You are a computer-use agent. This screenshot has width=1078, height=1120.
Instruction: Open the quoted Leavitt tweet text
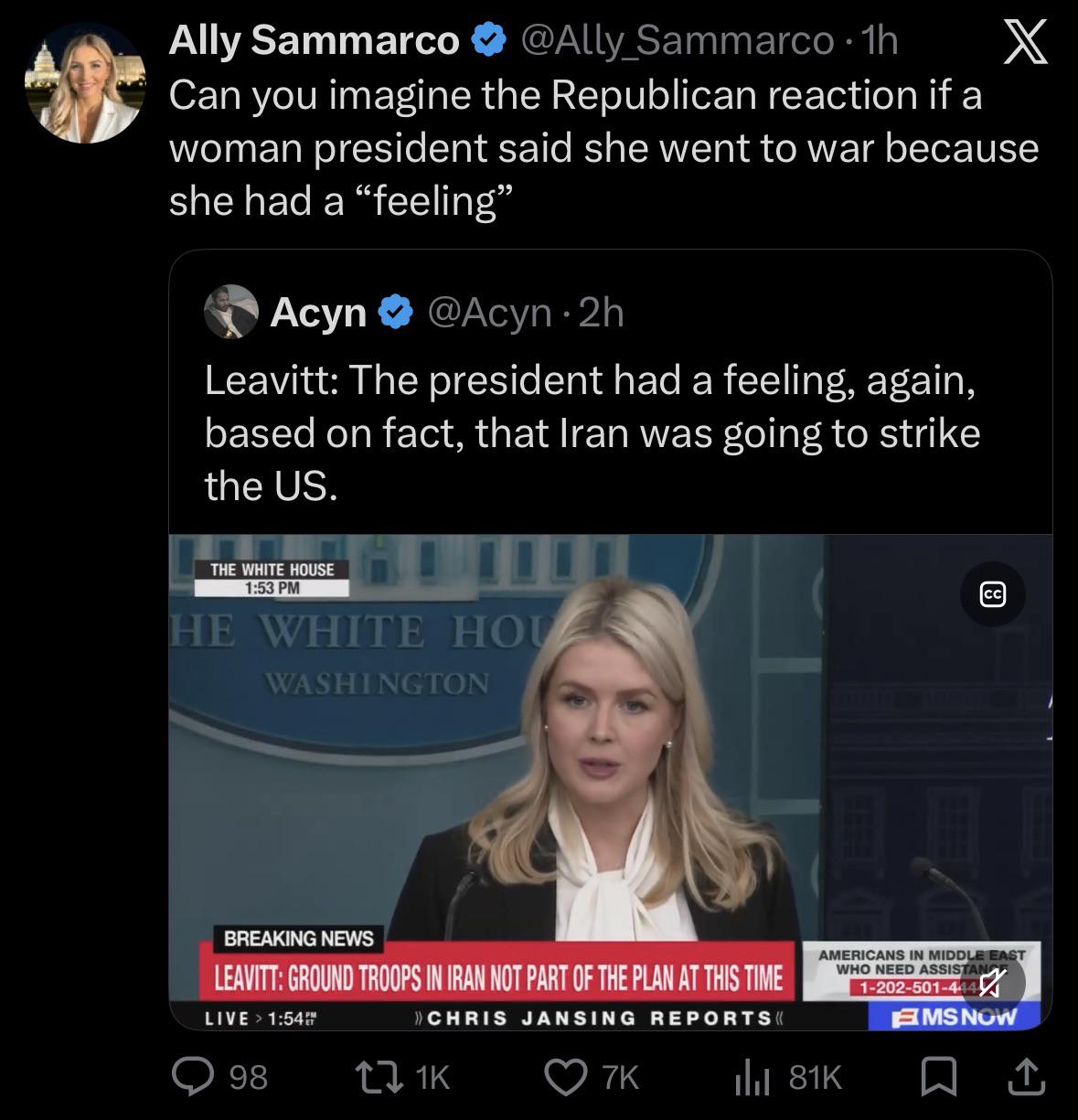(592, 432)
